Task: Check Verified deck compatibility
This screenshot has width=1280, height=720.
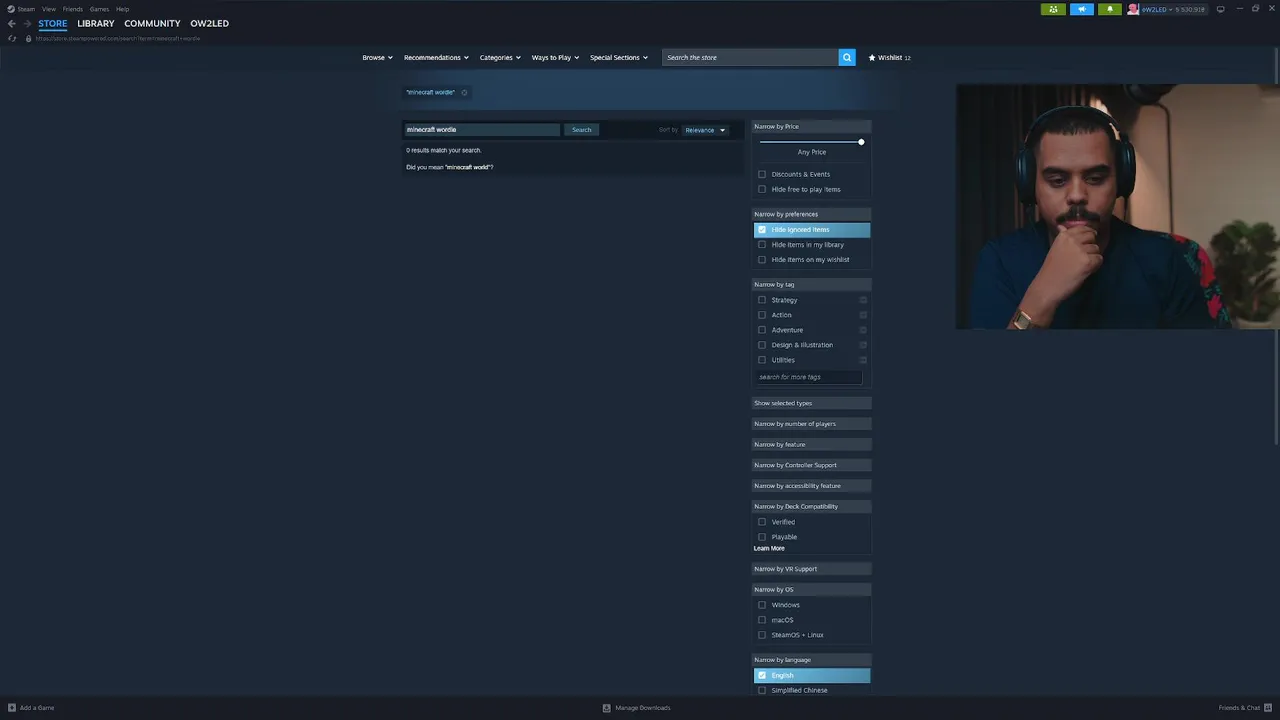Action: [x=762, y=522]
